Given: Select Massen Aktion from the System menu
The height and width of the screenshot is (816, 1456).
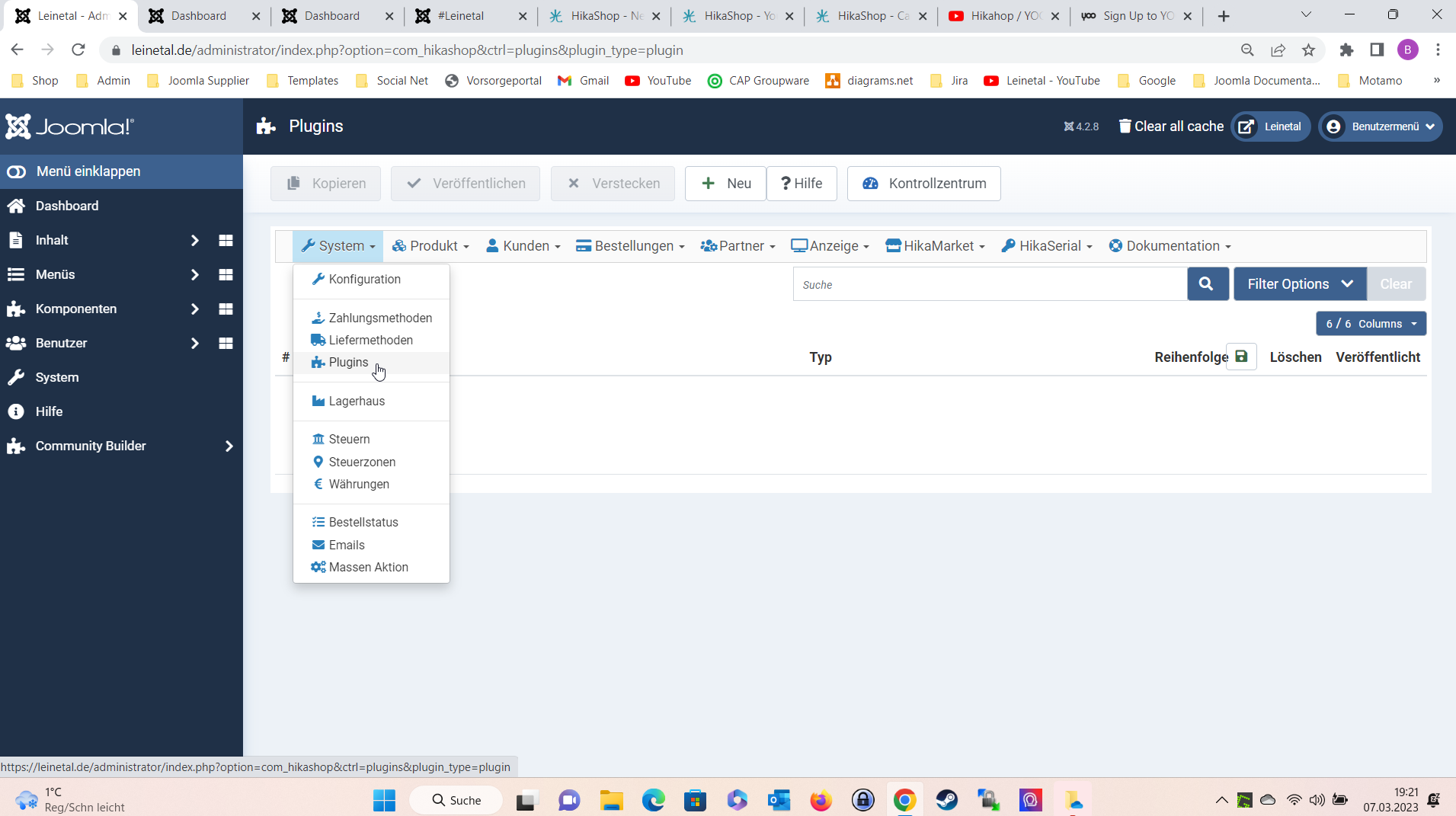Looking at the screenshot, I should click(371, 567).
